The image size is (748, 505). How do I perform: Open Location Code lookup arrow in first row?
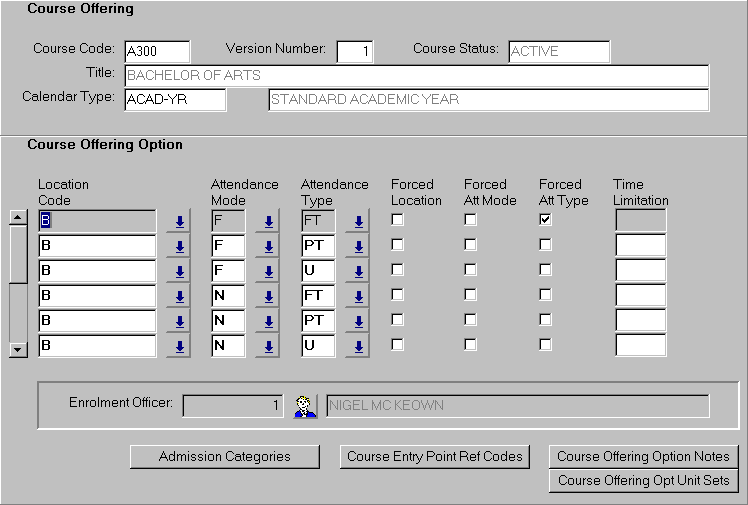pyautogui.click(x=180, y=221)
